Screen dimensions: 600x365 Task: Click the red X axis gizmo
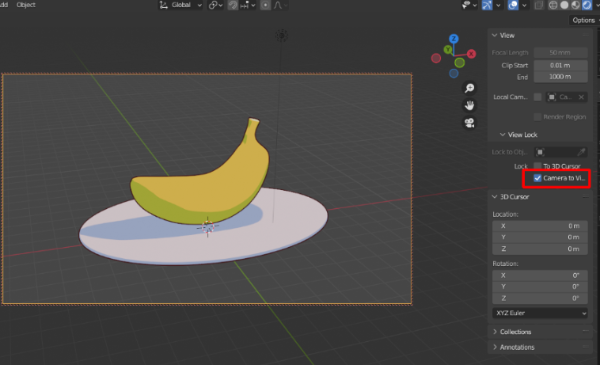[471, 54]
